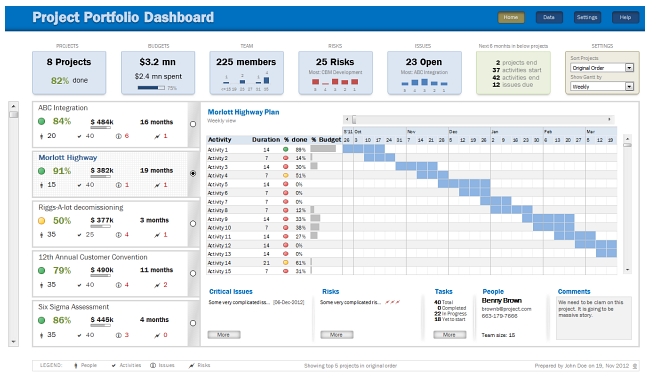Select the 12th Annual Customer Convention radio button
Screen dimensions: 663x378
193,273
